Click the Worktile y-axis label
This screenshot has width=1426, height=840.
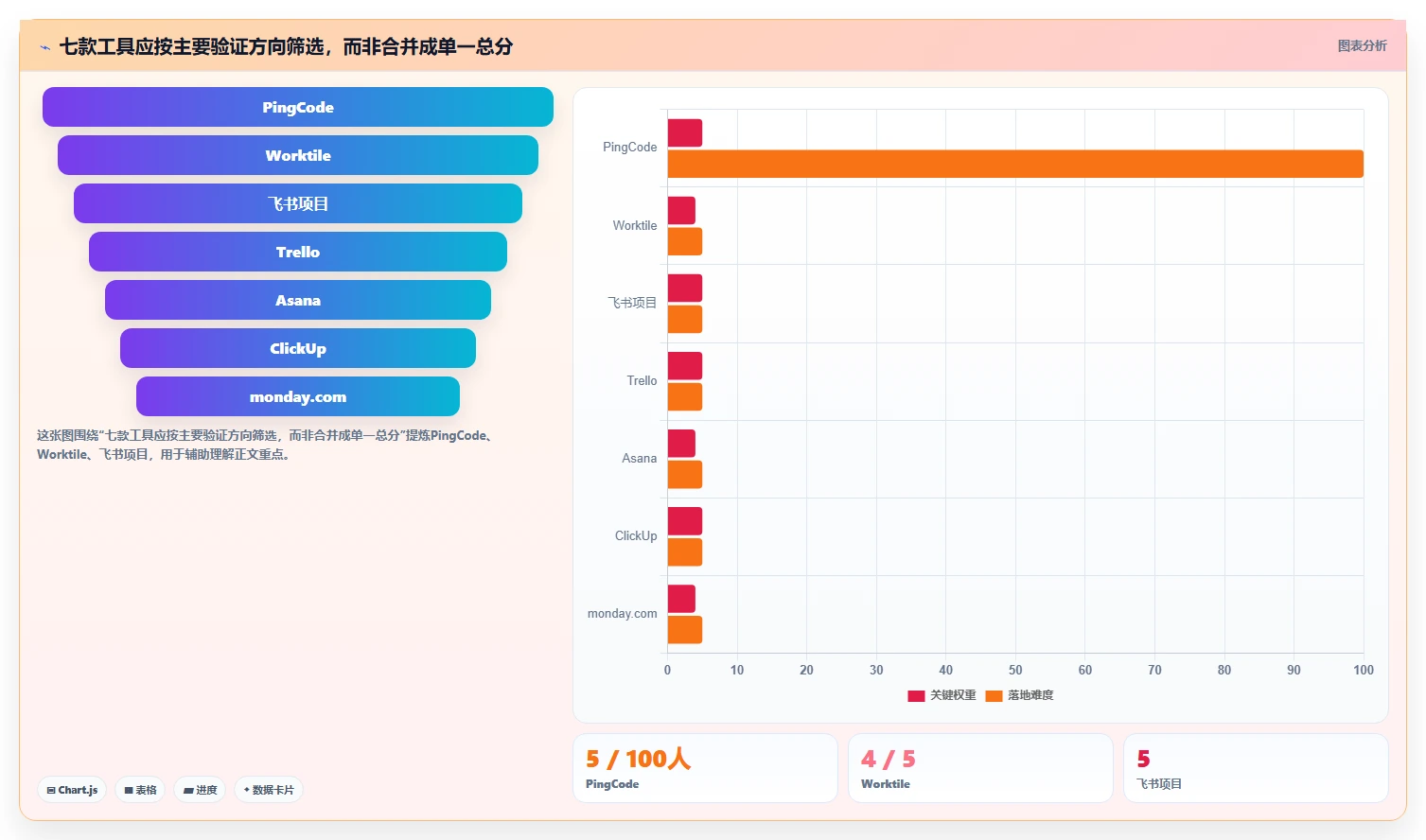click(x=634, y=225)
